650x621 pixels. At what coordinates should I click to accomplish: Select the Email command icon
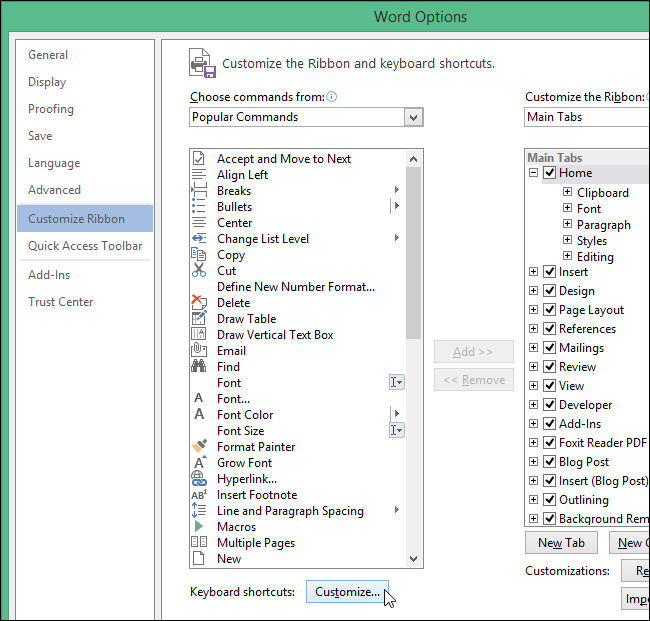pyautogui.click(x=198, y=350)
